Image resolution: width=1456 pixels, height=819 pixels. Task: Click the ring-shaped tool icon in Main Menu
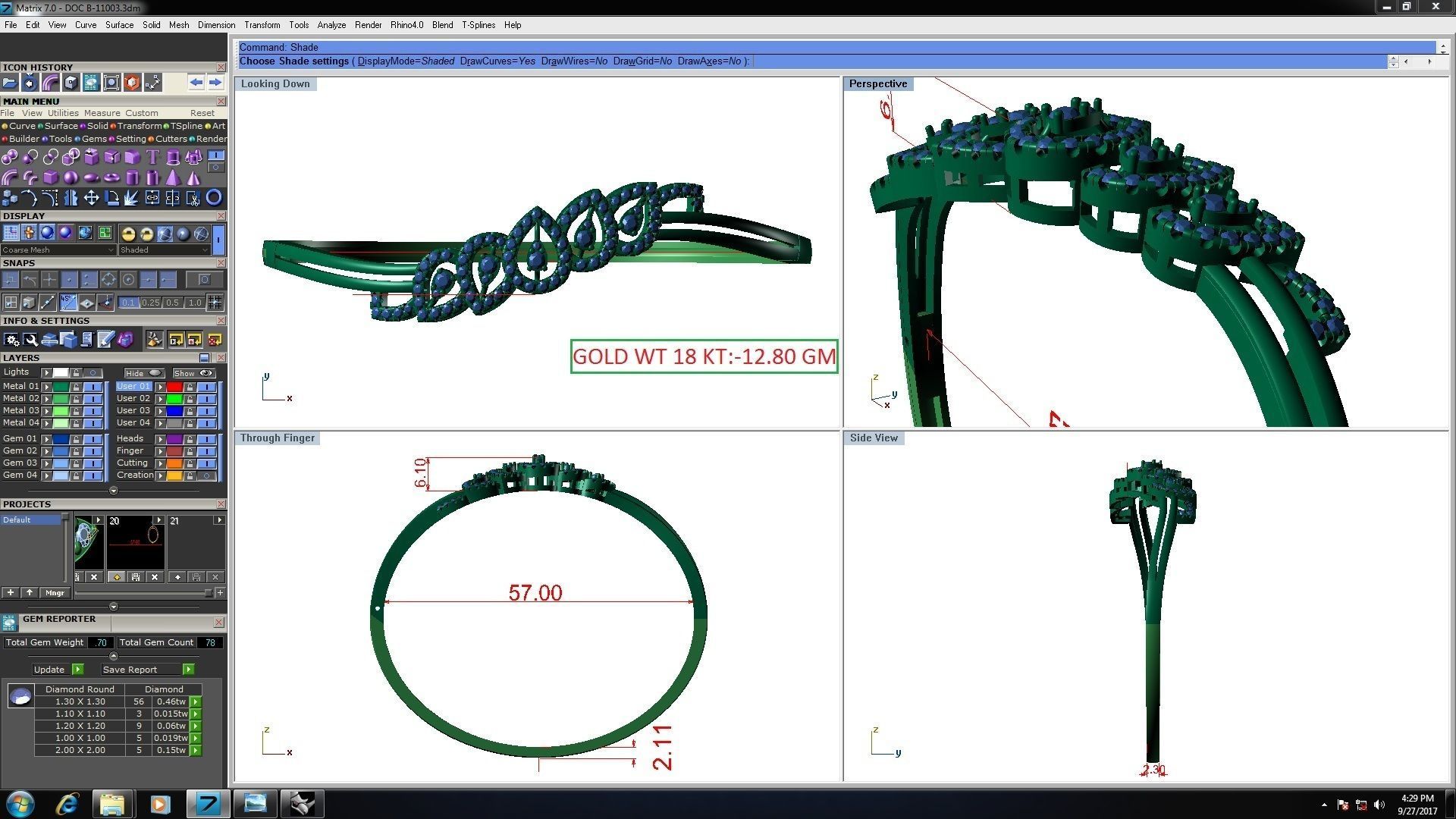tap(214, 198)
